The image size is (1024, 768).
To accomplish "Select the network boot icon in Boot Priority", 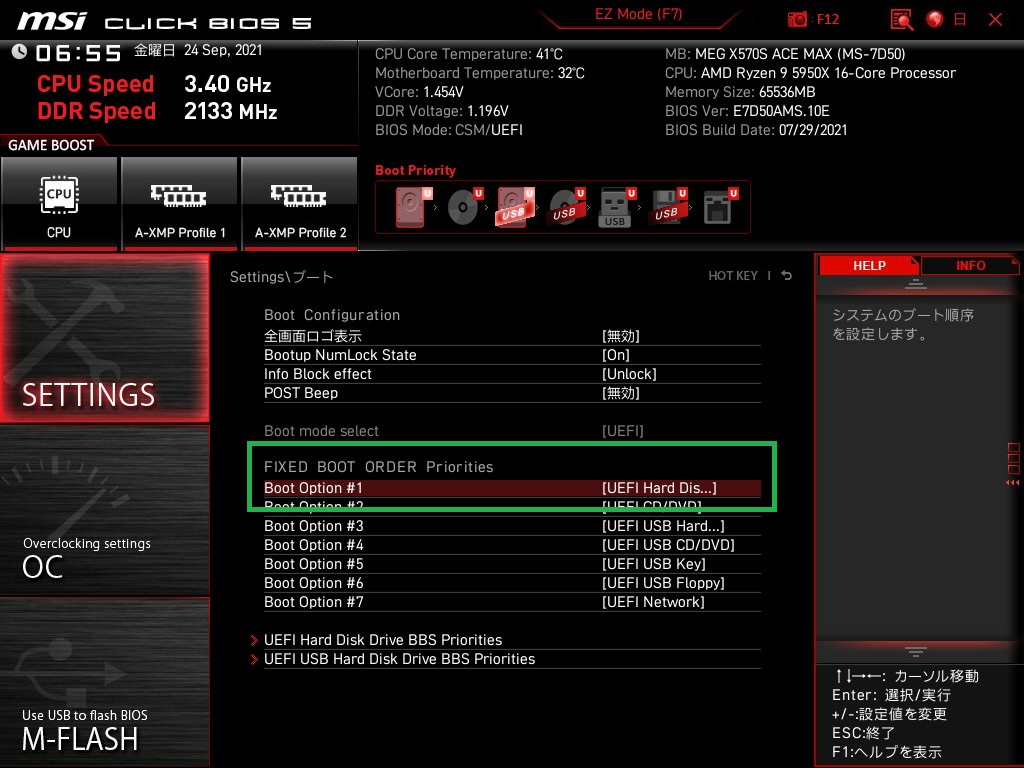I will tap(717, 207).
